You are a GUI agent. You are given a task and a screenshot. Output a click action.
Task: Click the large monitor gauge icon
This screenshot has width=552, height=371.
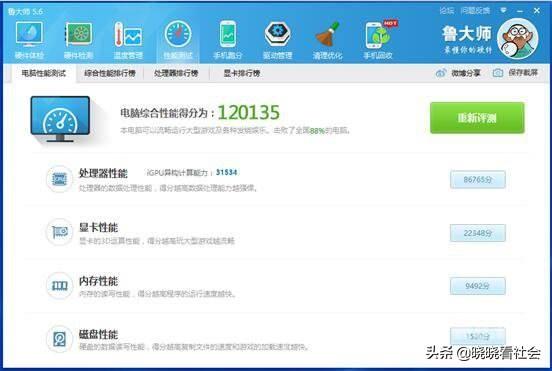point(60,119)
